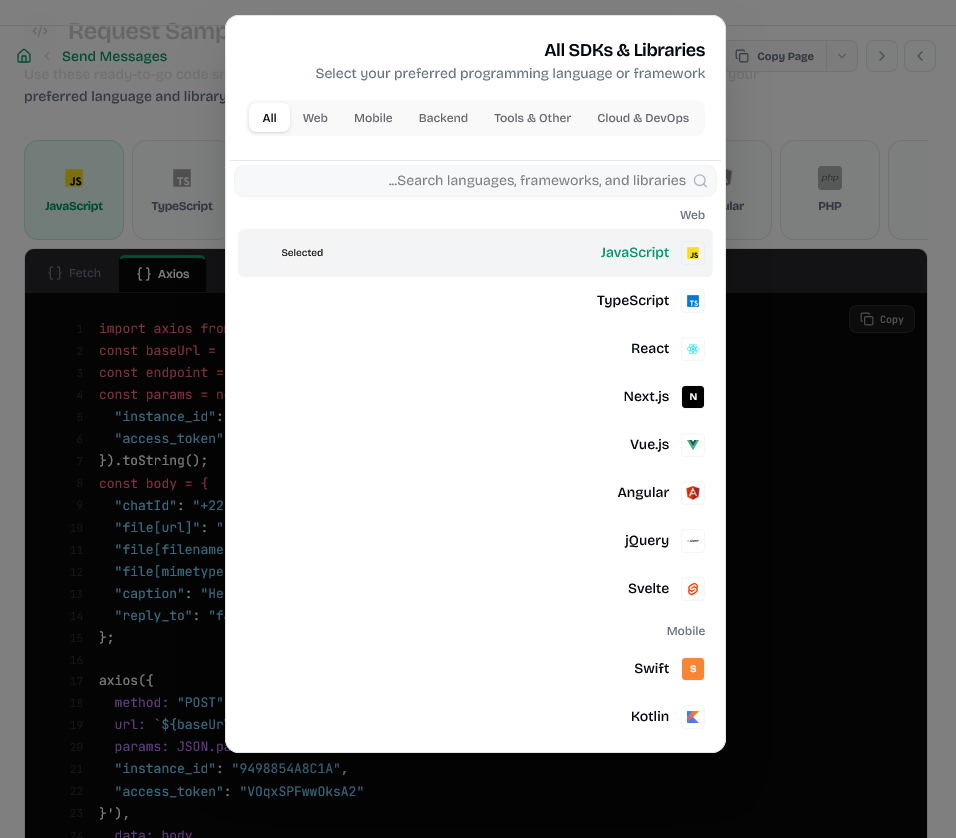Click the Next.js black N icon
The width and height of the screenshot is (956, 838).
693,397
